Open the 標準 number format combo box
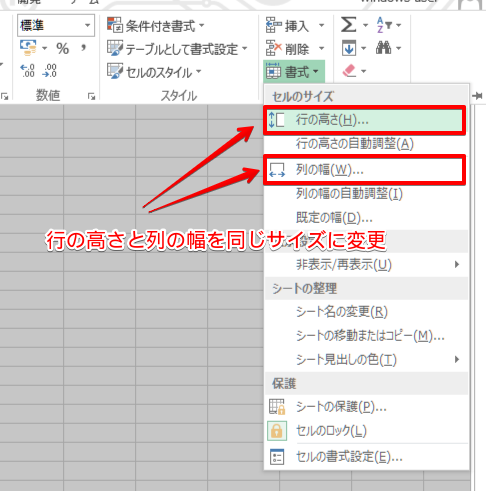Viewport: 486px width, 491px height. (x=56, y=25)
